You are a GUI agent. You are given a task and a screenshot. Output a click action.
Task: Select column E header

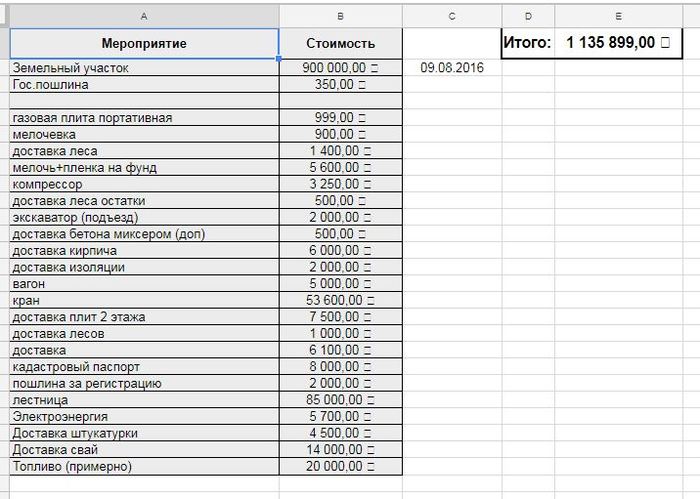[619, 16]
